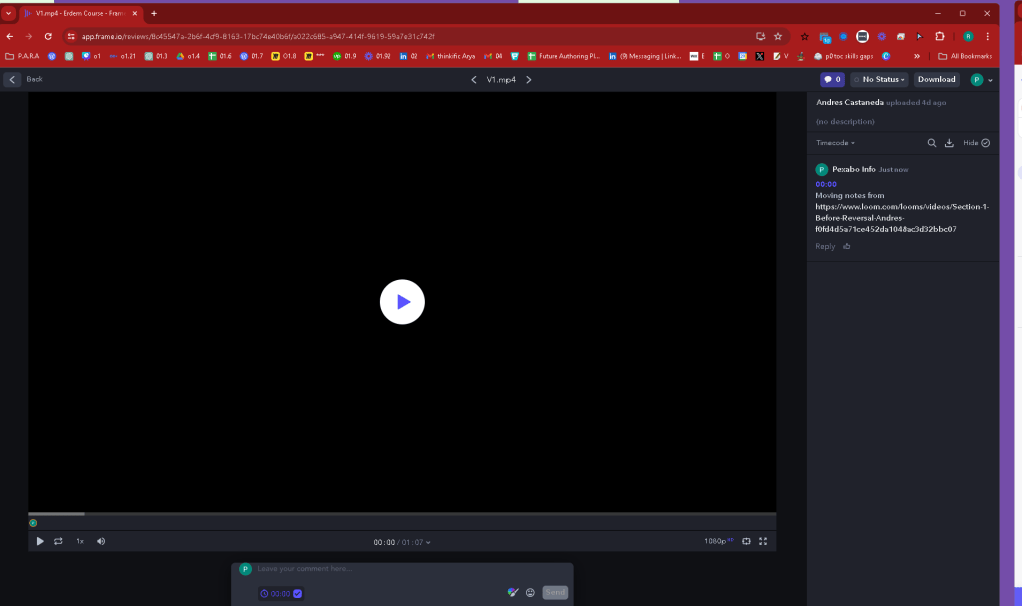
Task: Go to the next file arrow beside V1.mp4
Action: [529, 79]
